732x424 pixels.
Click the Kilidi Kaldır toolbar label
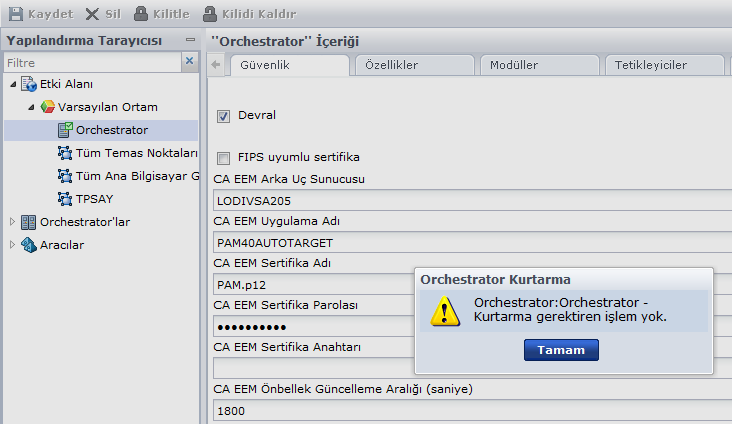[259, 14]
